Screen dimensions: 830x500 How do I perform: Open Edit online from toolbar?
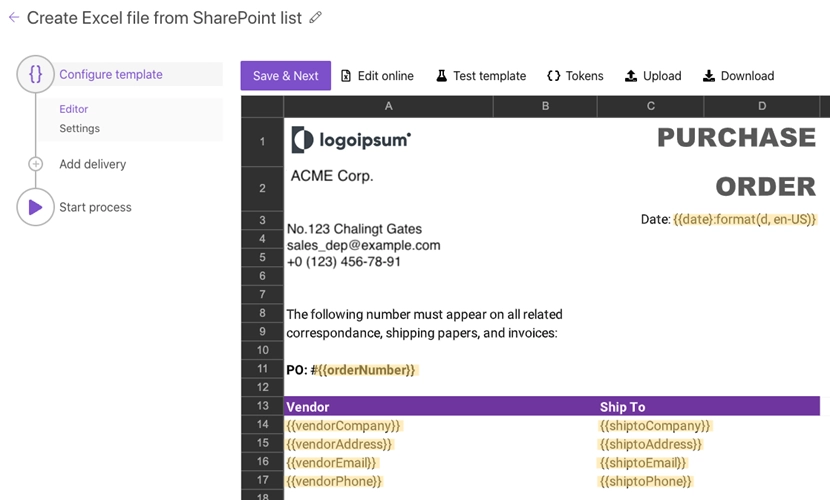(376, 76)
